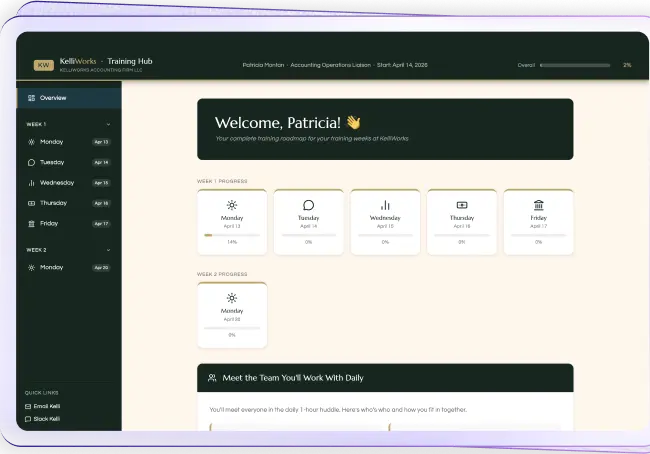Click the Wednesday chart card icon

[x=385, y=205]
